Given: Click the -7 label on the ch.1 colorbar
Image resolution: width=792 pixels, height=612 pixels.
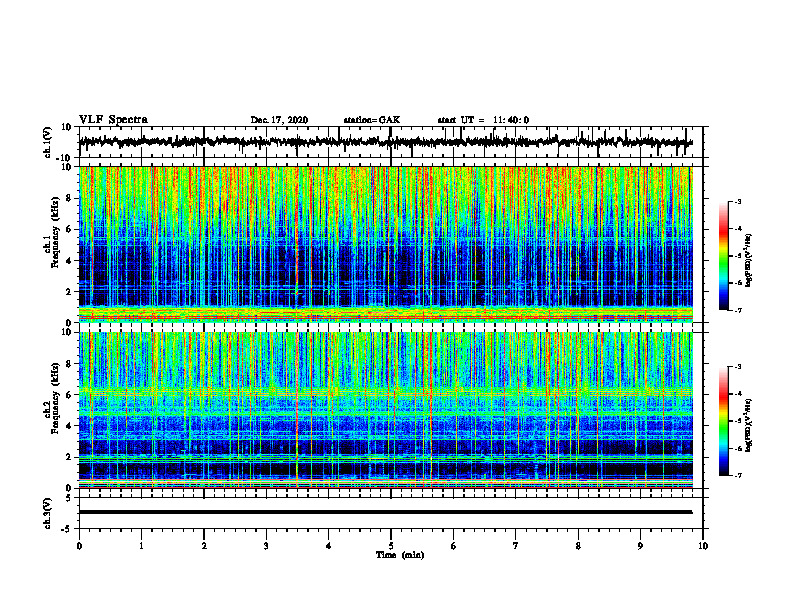Looking at the screenshot, I should point(737,310).
